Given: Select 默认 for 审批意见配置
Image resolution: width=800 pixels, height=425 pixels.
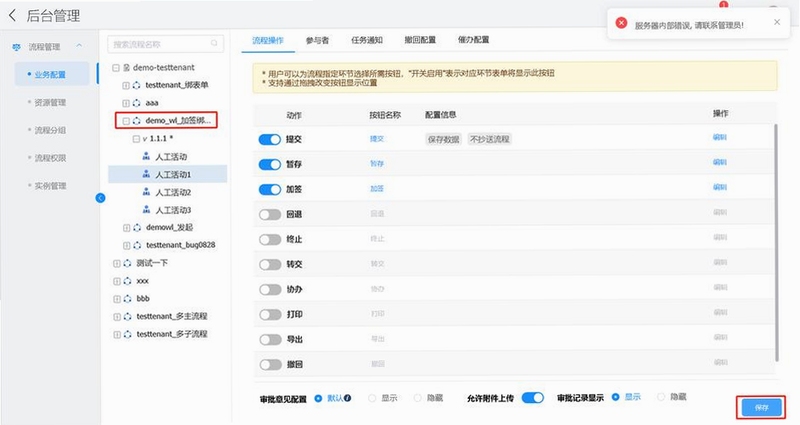Looking at the screenshot, I should [x=318, y=398].
